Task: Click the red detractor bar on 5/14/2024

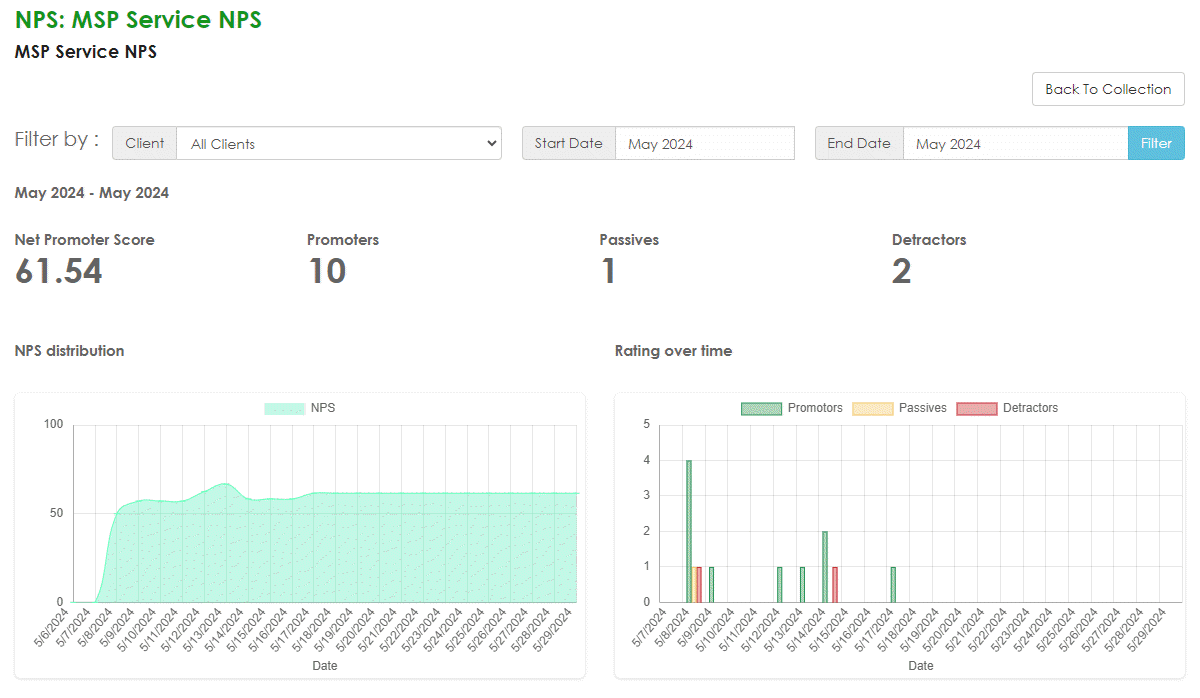Action: (835, 584)
